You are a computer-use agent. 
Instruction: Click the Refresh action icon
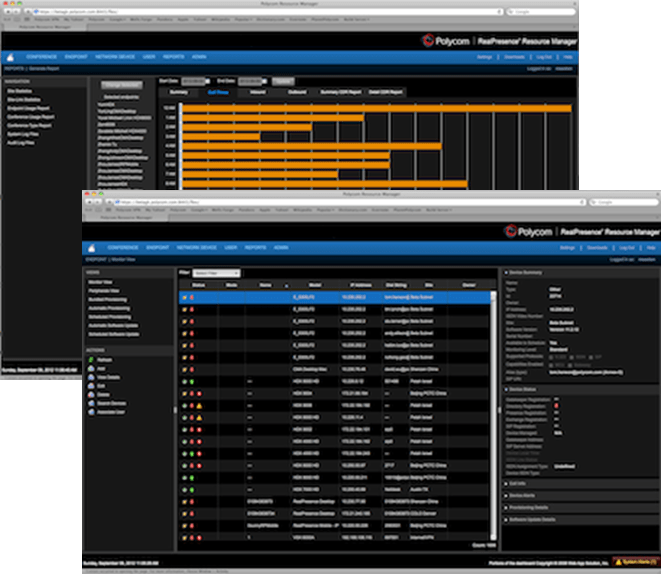point(91,359)
